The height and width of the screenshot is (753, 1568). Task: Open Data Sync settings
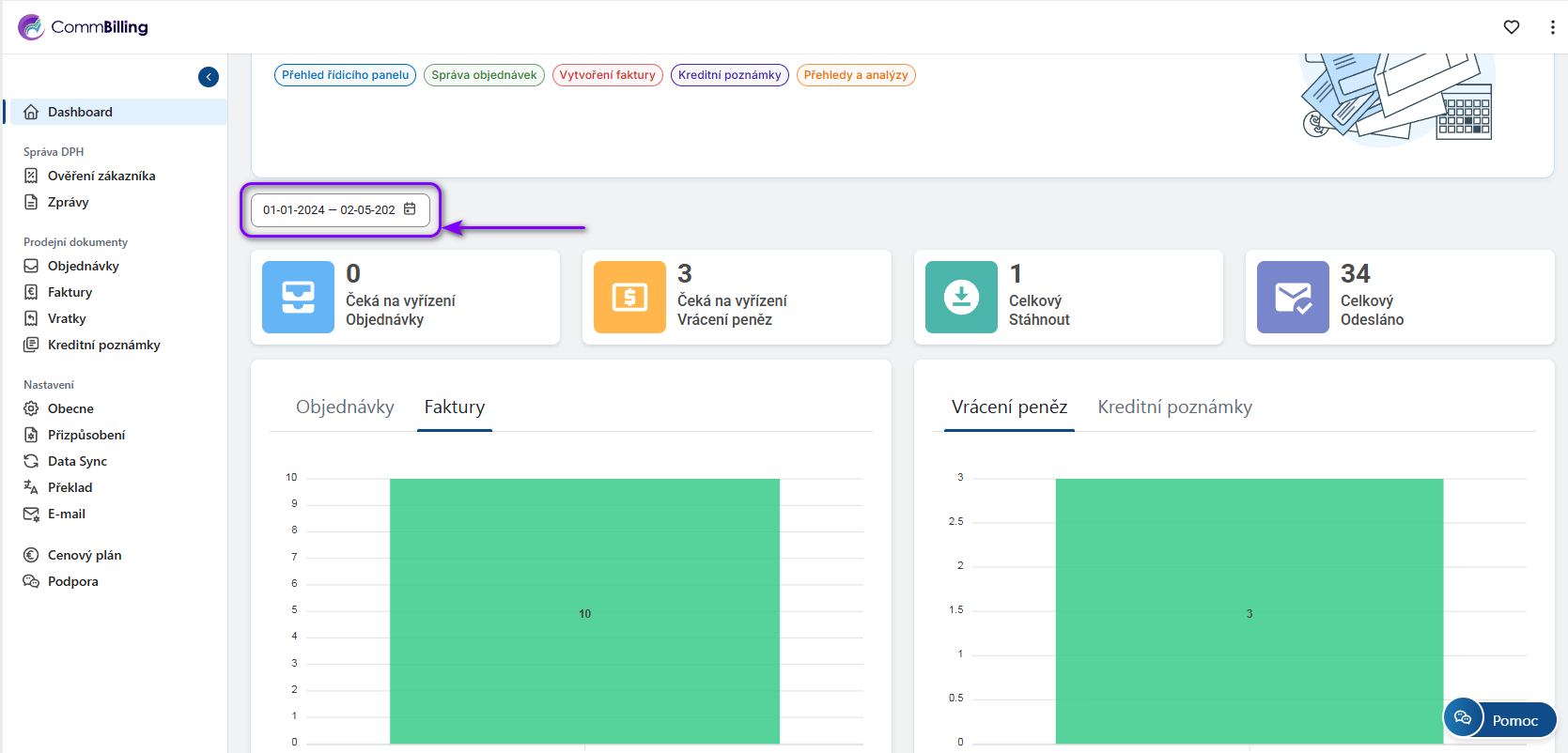77,461
